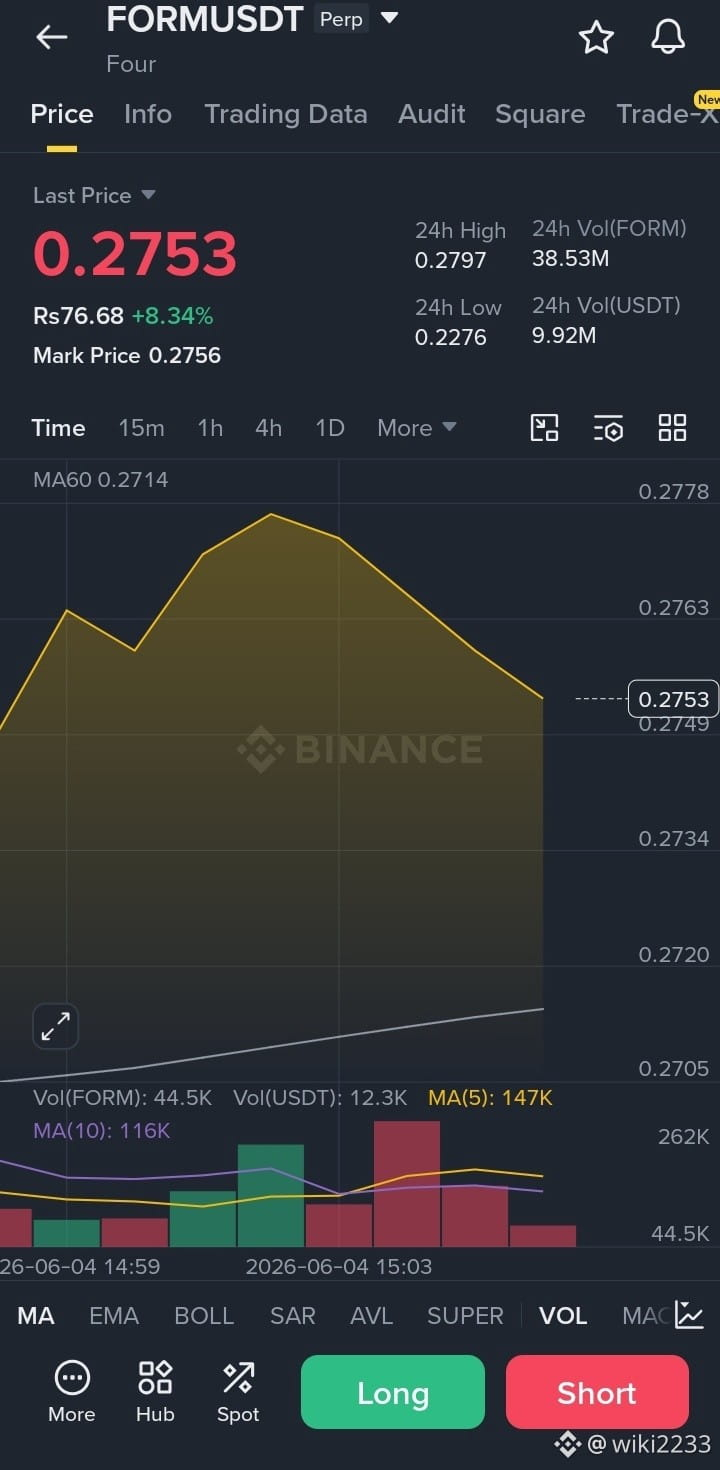
Task: Open chart settings icon beside grid icon
Action: point(608,428)
